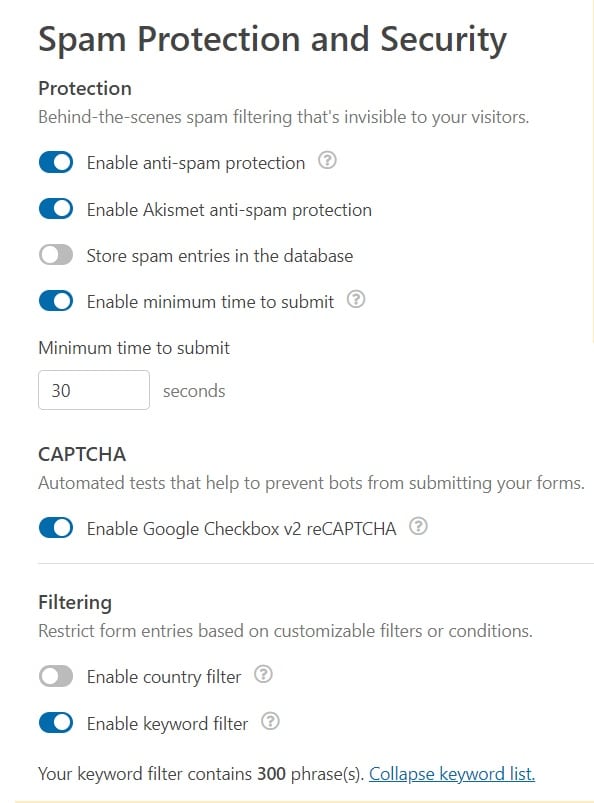
Task: Click the Filtering section heading
Action: (75, 603)
